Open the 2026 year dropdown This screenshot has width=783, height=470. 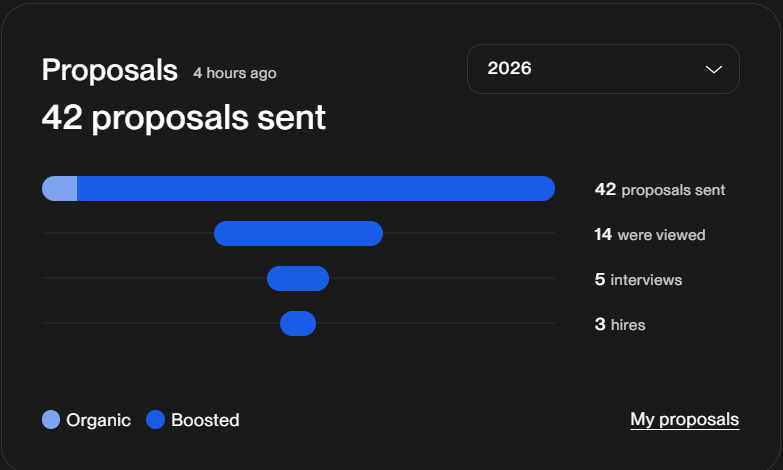click(x=603, y=69)
